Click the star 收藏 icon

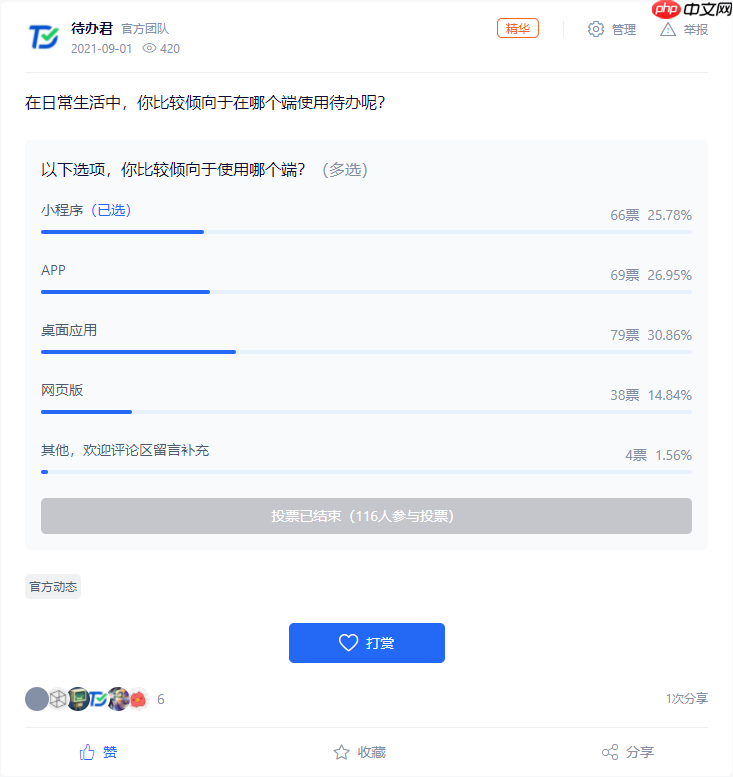(341, 752)
